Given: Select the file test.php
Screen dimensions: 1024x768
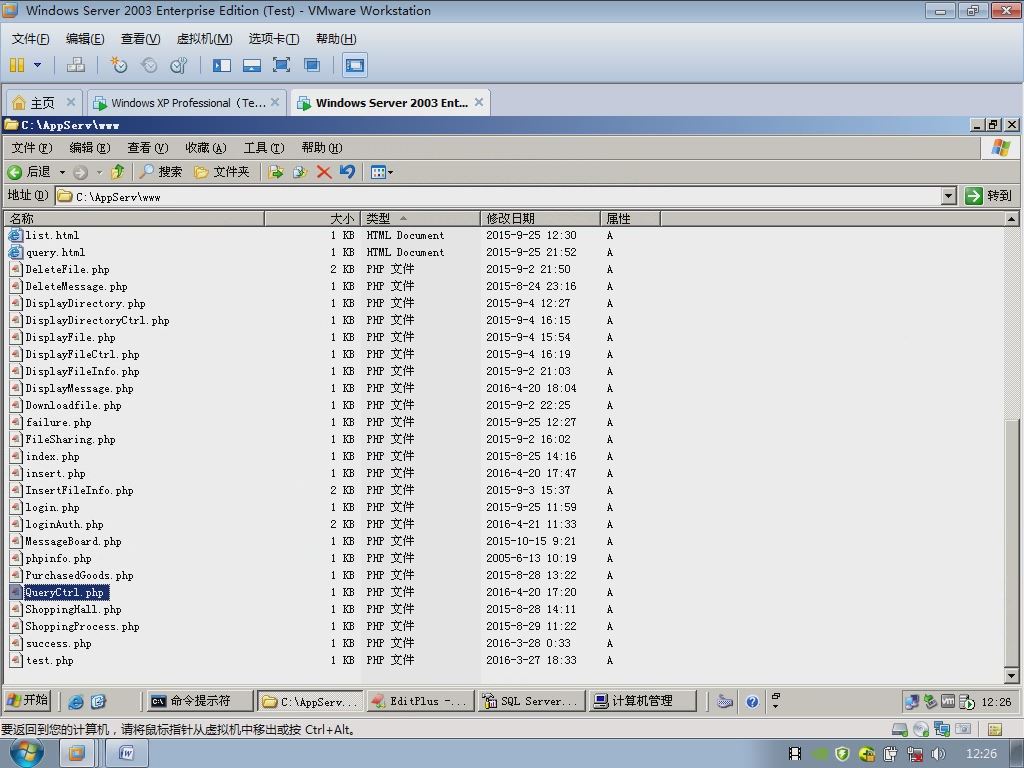Looking at the screenshot, I should pyautogui.click(x=49, y=660).
